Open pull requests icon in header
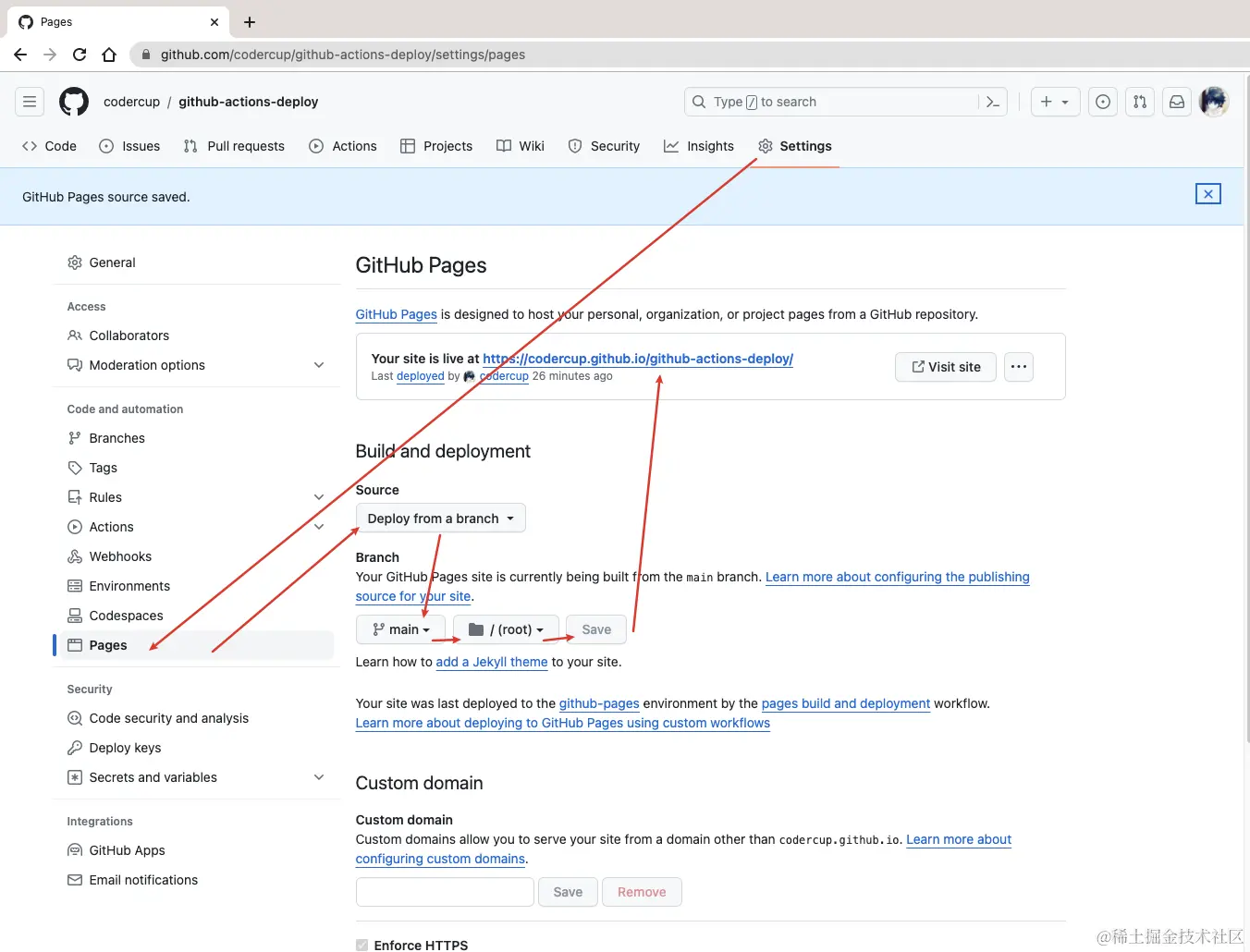1250x952 pixels. [1140, 102]
